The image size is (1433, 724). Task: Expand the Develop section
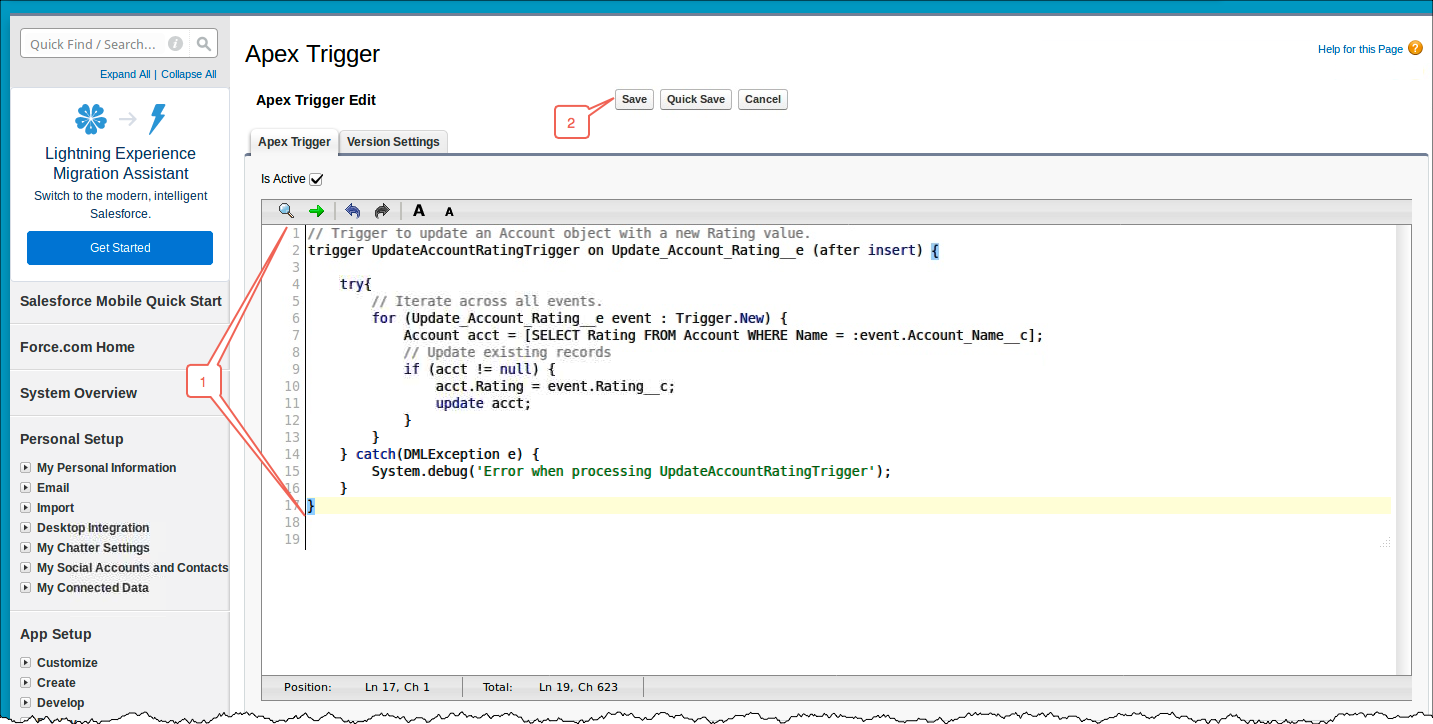click(x=26, y=703)
